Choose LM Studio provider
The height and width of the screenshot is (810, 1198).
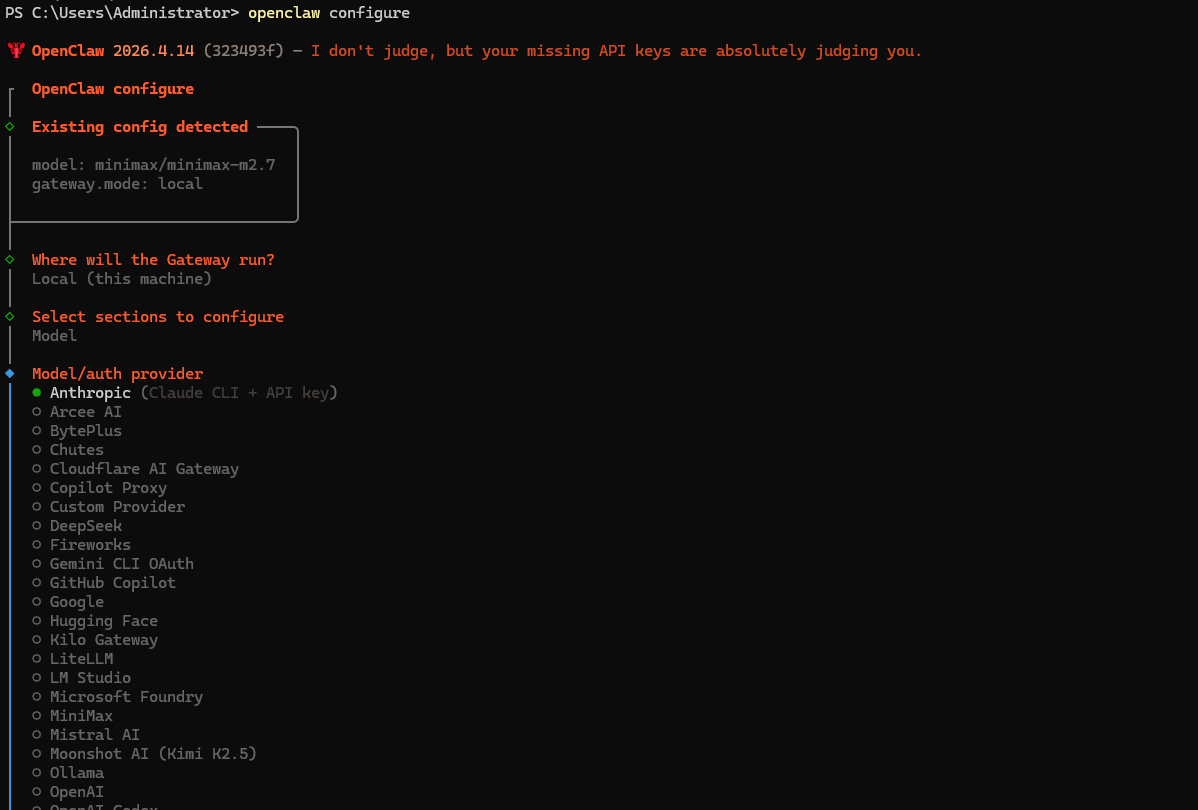(90, 678)
